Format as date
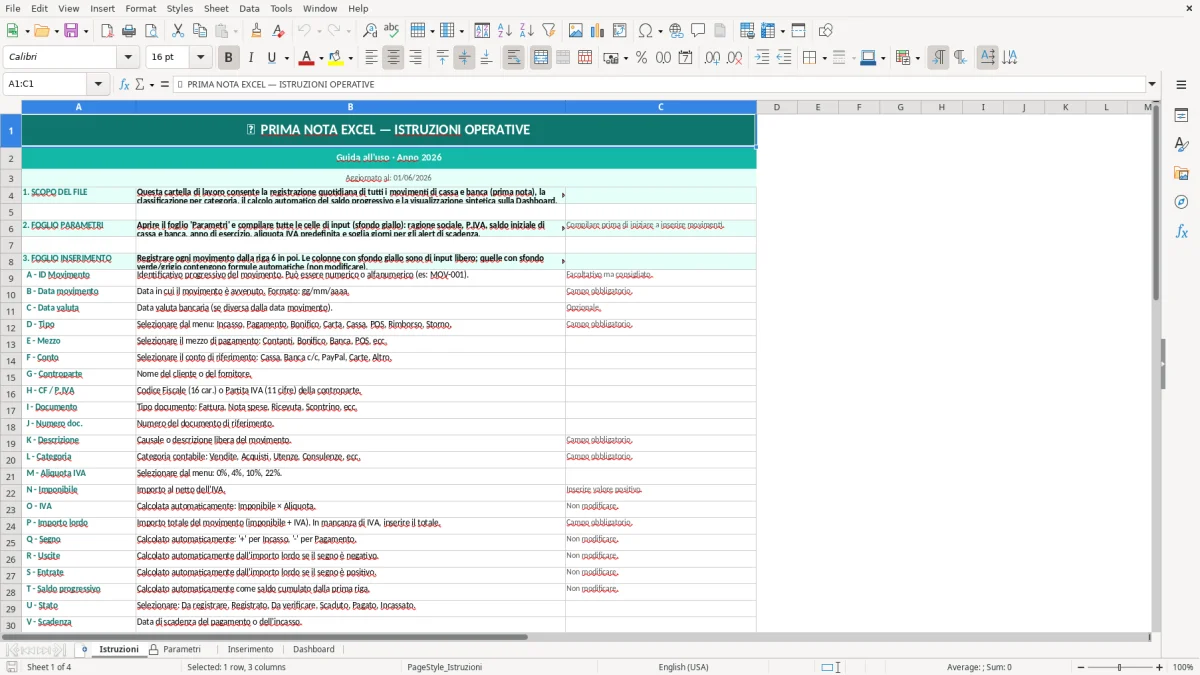Screen dimensions: 1200x675 [686, 58]
